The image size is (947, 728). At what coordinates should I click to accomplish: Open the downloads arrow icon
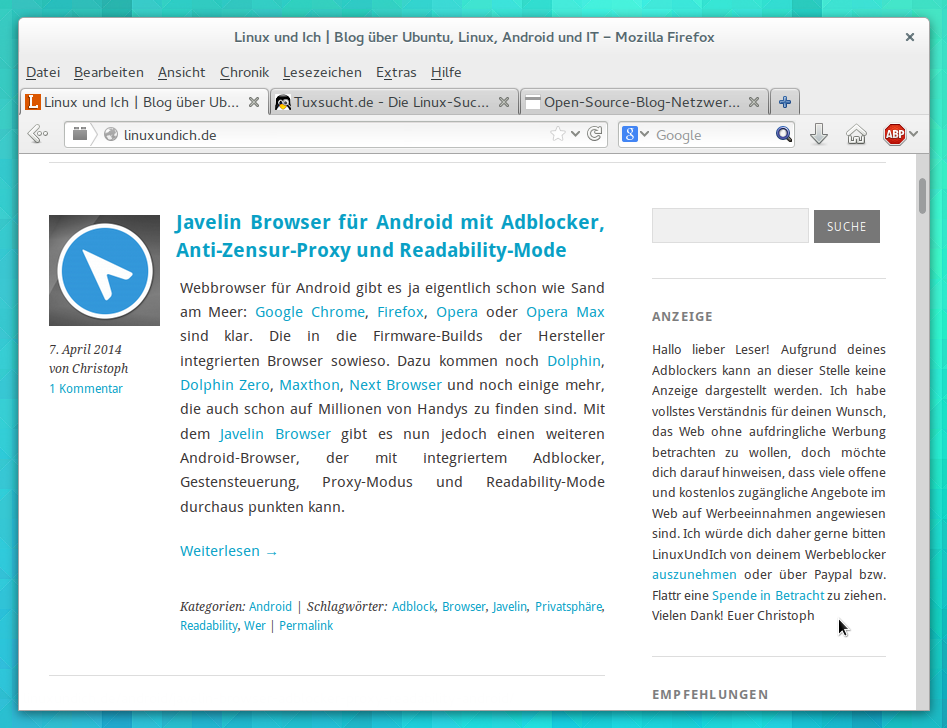(x=819, y=134)
